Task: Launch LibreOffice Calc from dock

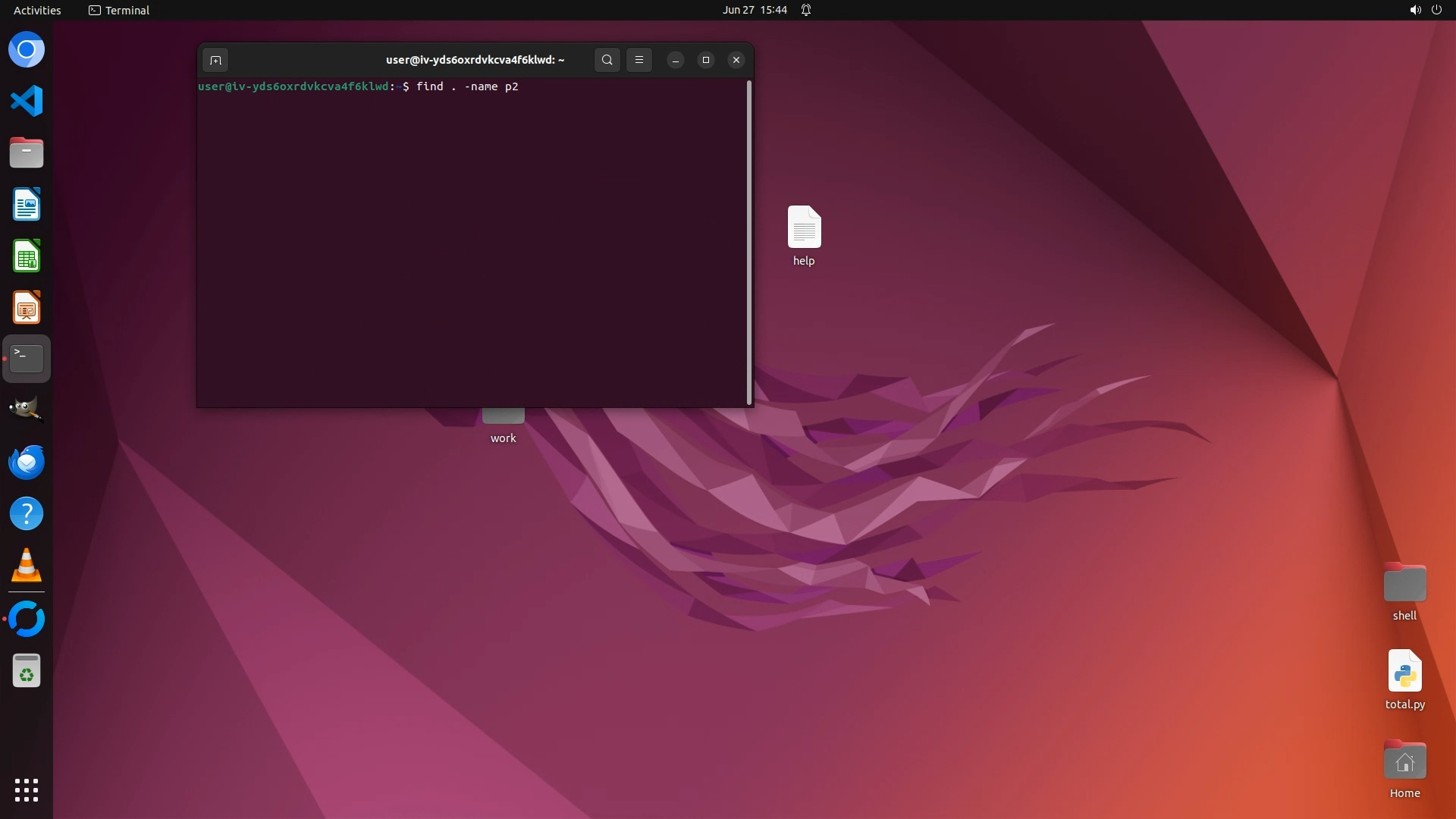Action: pyautogui.click(x=27, y=256)
